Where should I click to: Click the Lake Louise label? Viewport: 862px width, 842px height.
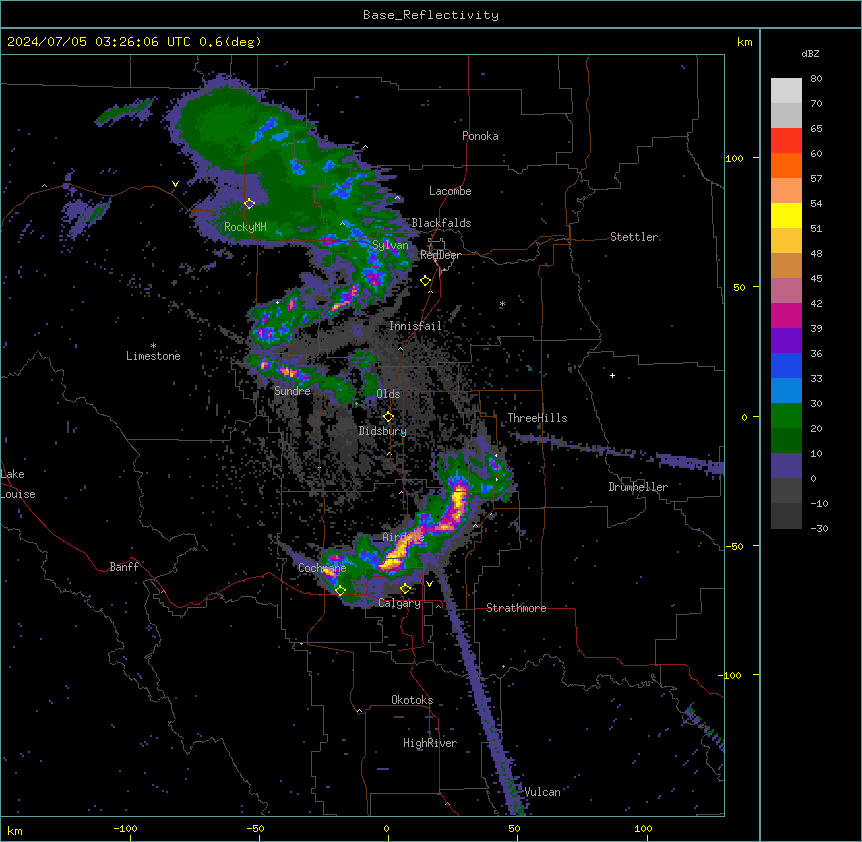coord(18,484)
